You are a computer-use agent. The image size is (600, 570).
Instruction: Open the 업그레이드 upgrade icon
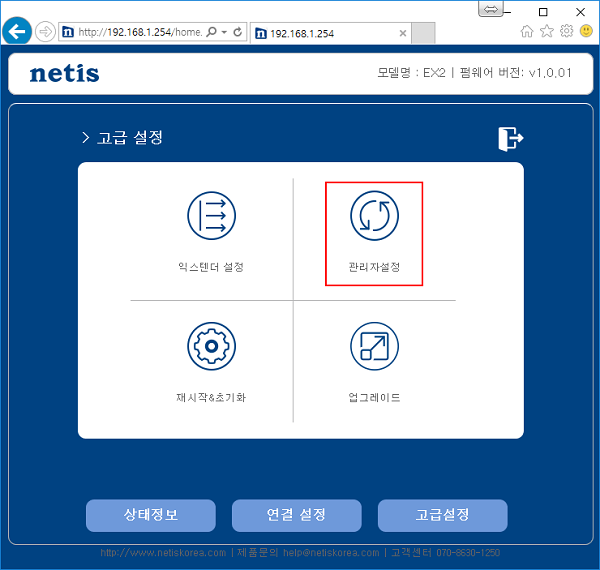pyautogui.click(x=374, y=346)
